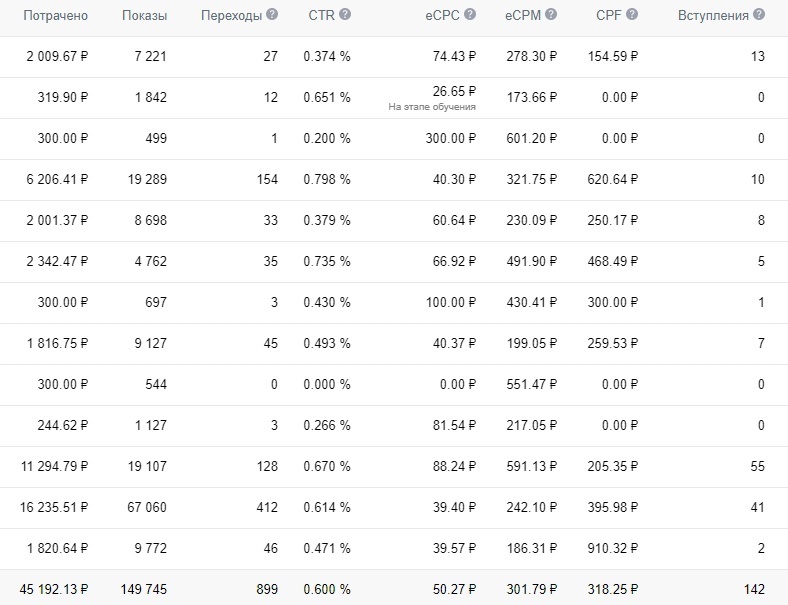Sort by the Показы column header
The height and width of the screenshot is (605, 788).
click(144, 16)
